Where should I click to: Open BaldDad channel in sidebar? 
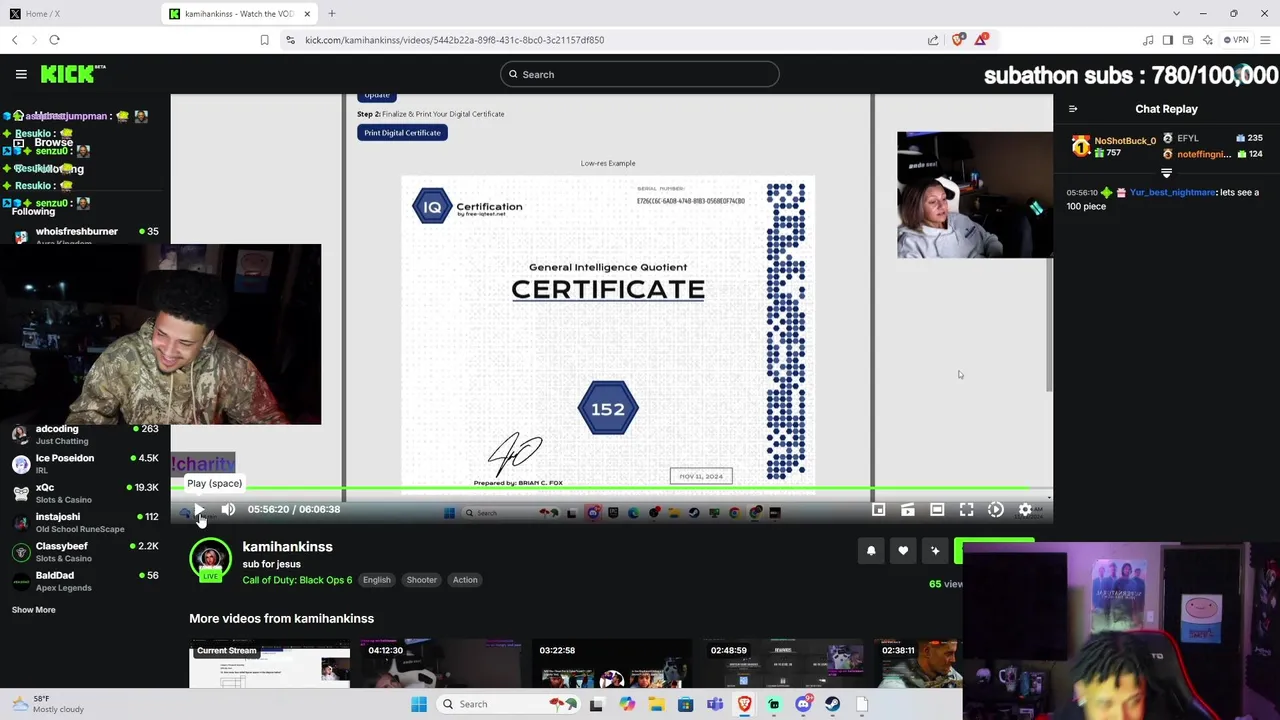pos(85,581)
